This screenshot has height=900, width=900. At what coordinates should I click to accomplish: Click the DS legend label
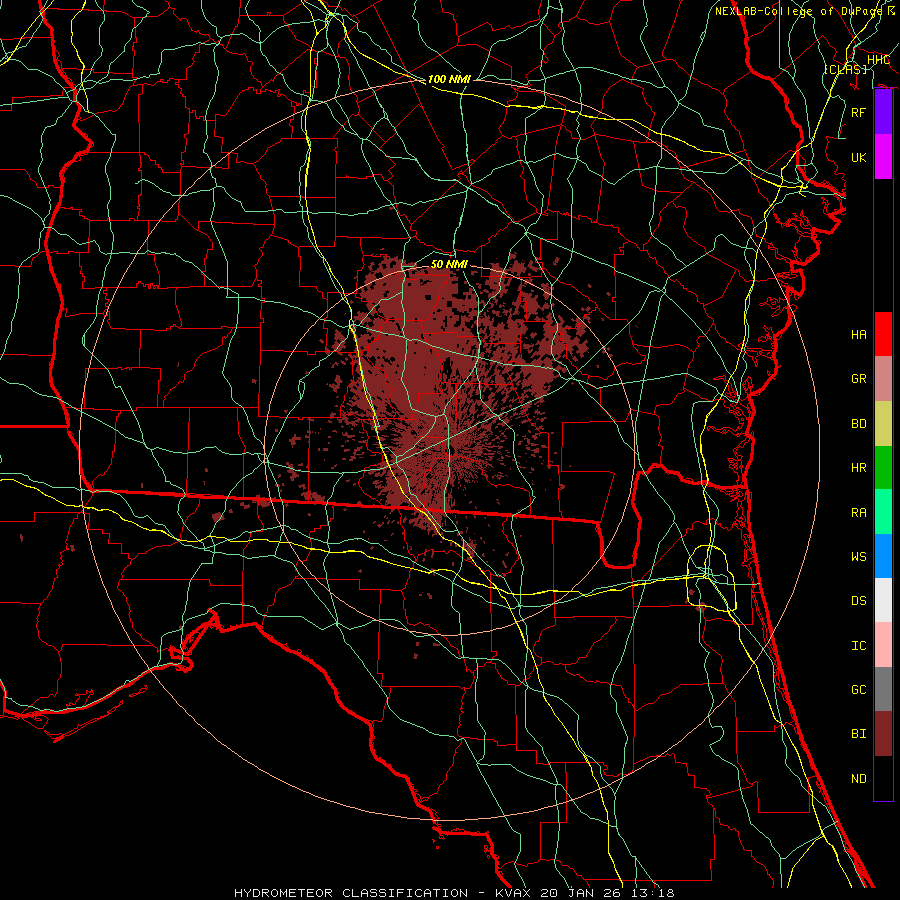click(859, 601)
